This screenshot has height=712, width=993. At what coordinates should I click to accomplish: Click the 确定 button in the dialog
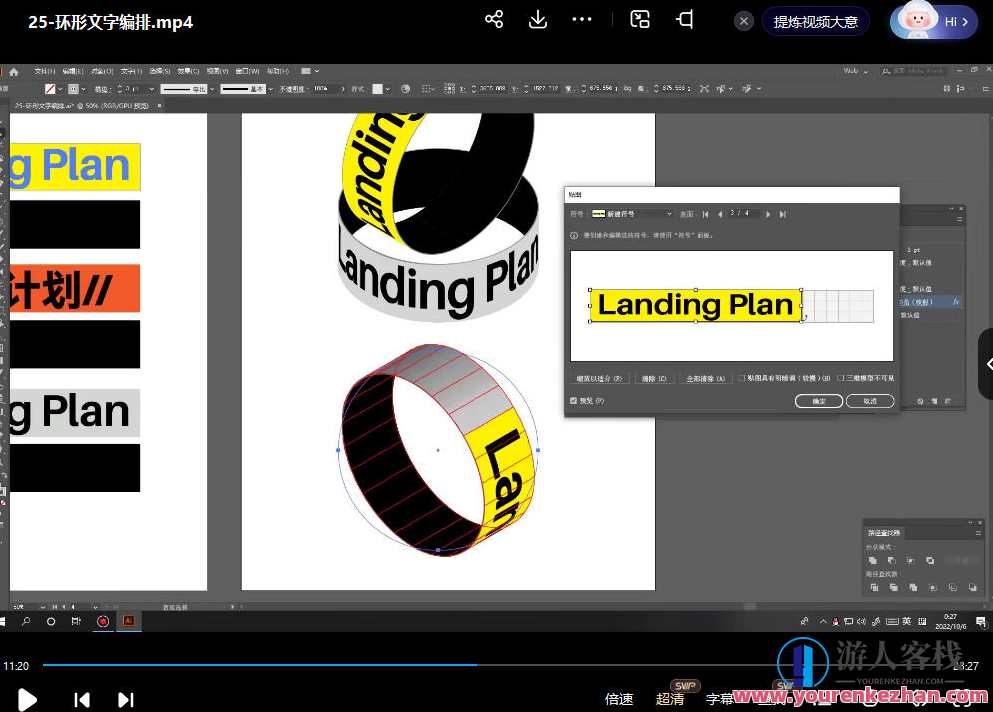(x=818, y=401)
